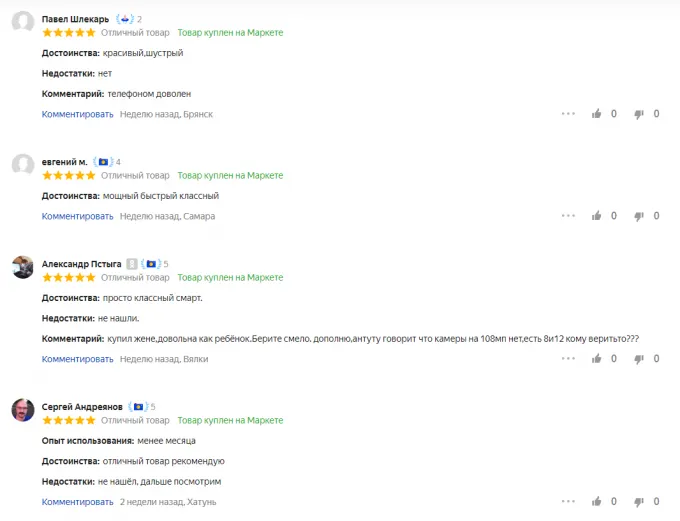Open Павел Шлекарь's user name

(76, 19)
